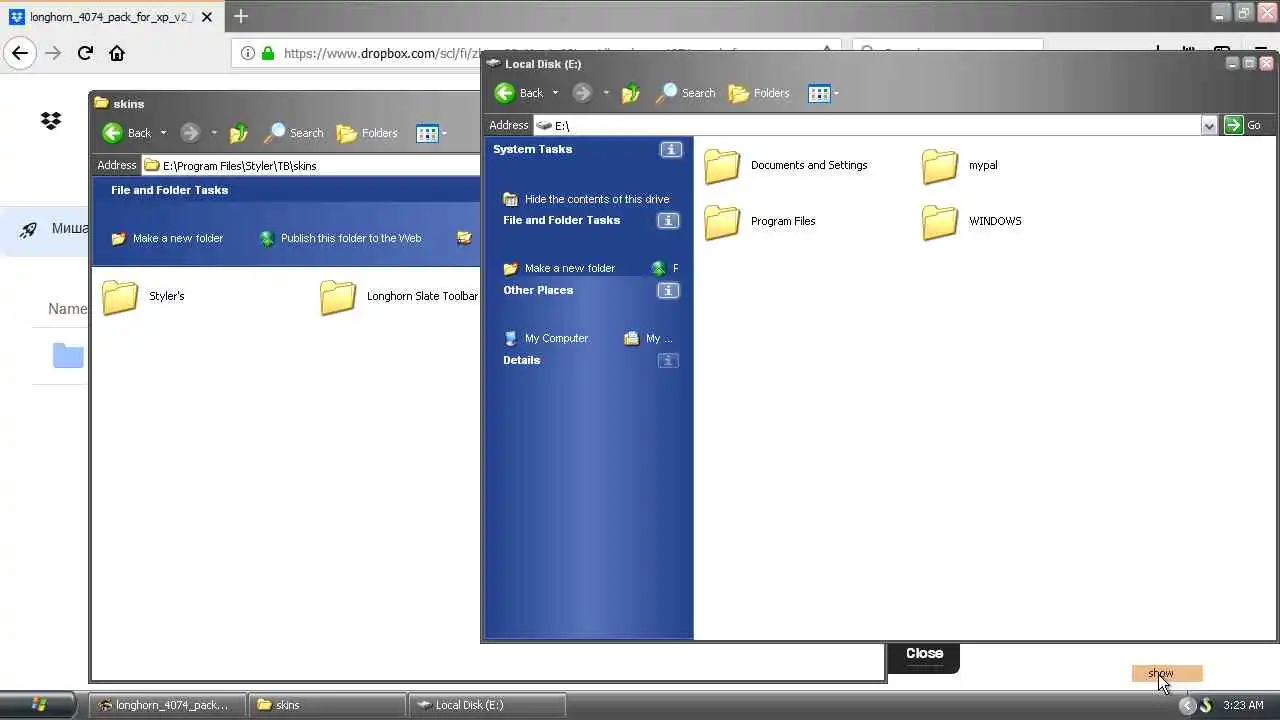The height and width of the screenshot is (720, 1280).
Task: Go back in Local Disk (E:) window
Action: coord(518,93)
